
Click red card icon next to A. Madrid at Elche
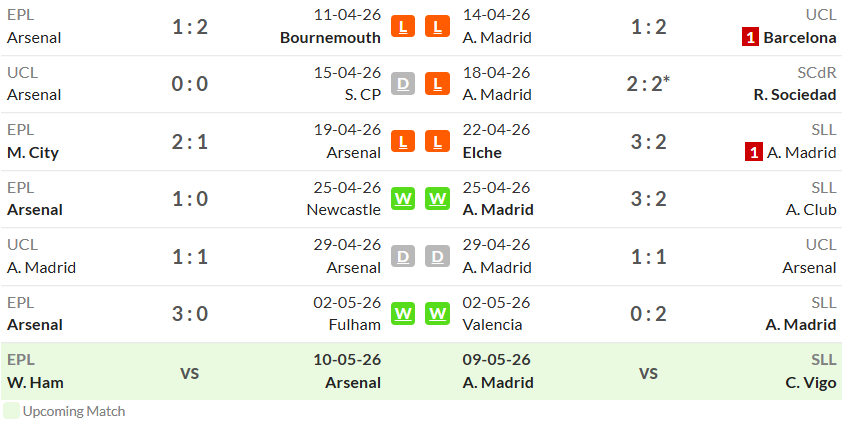pyautogui.click(x=753, y=153)
